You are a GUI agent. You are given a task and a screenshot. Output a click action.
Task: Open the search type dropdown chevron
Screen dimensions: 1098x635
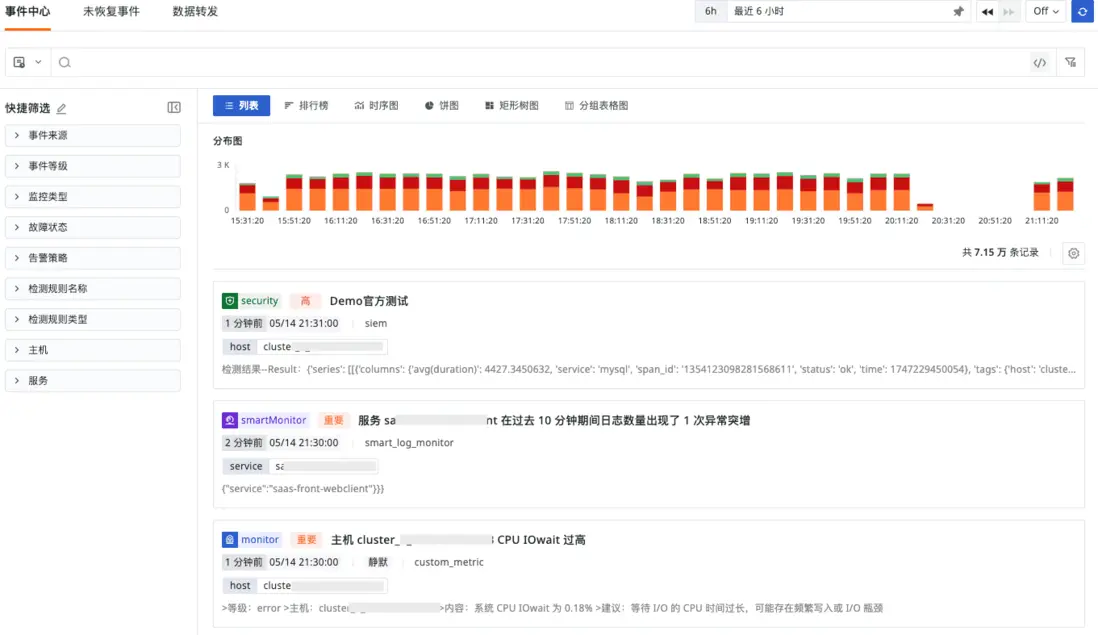point(38,62)
